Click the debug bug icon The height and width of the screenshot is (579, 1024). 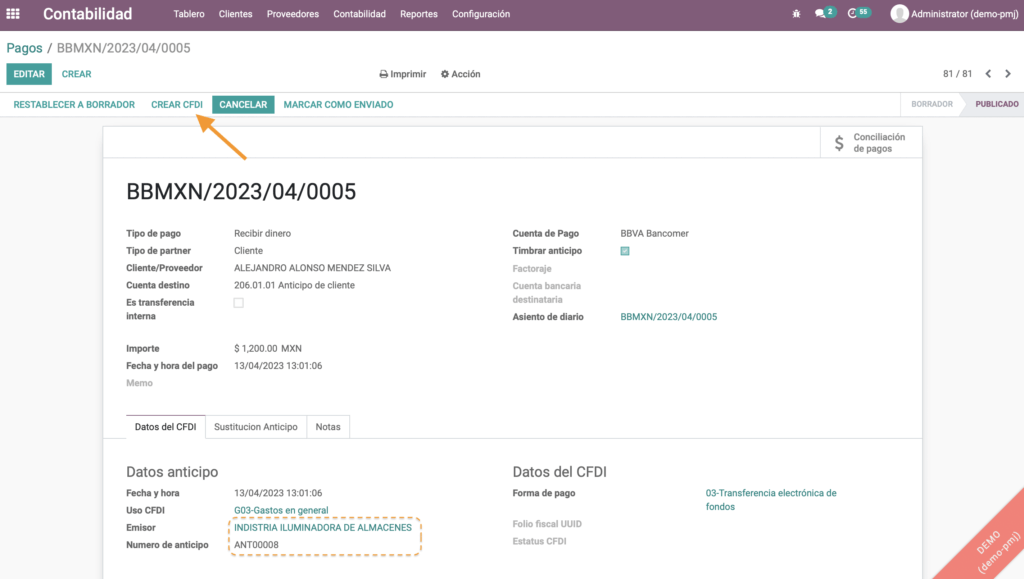click(796, 14)
